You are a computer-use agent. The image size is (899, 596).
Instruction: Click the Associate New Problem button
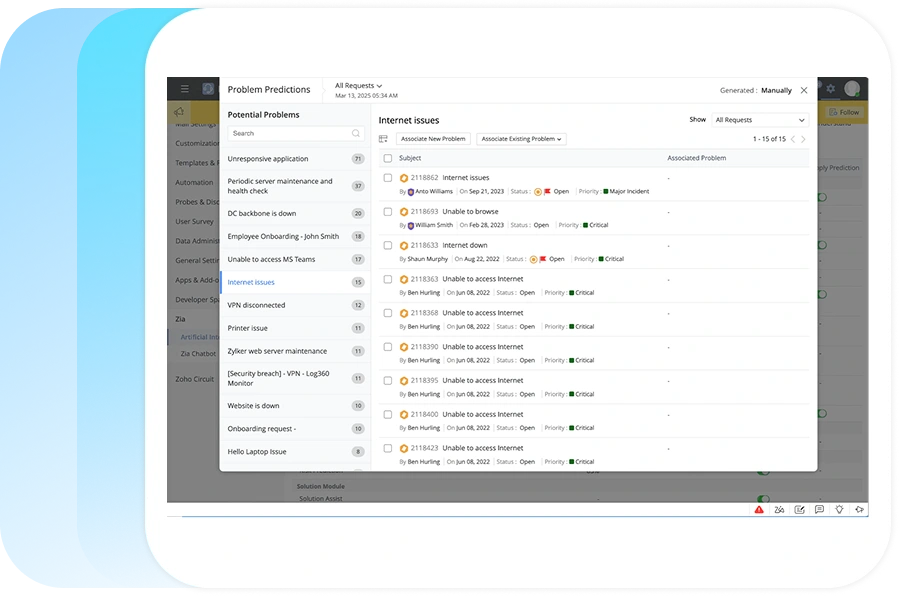point(432,139)
